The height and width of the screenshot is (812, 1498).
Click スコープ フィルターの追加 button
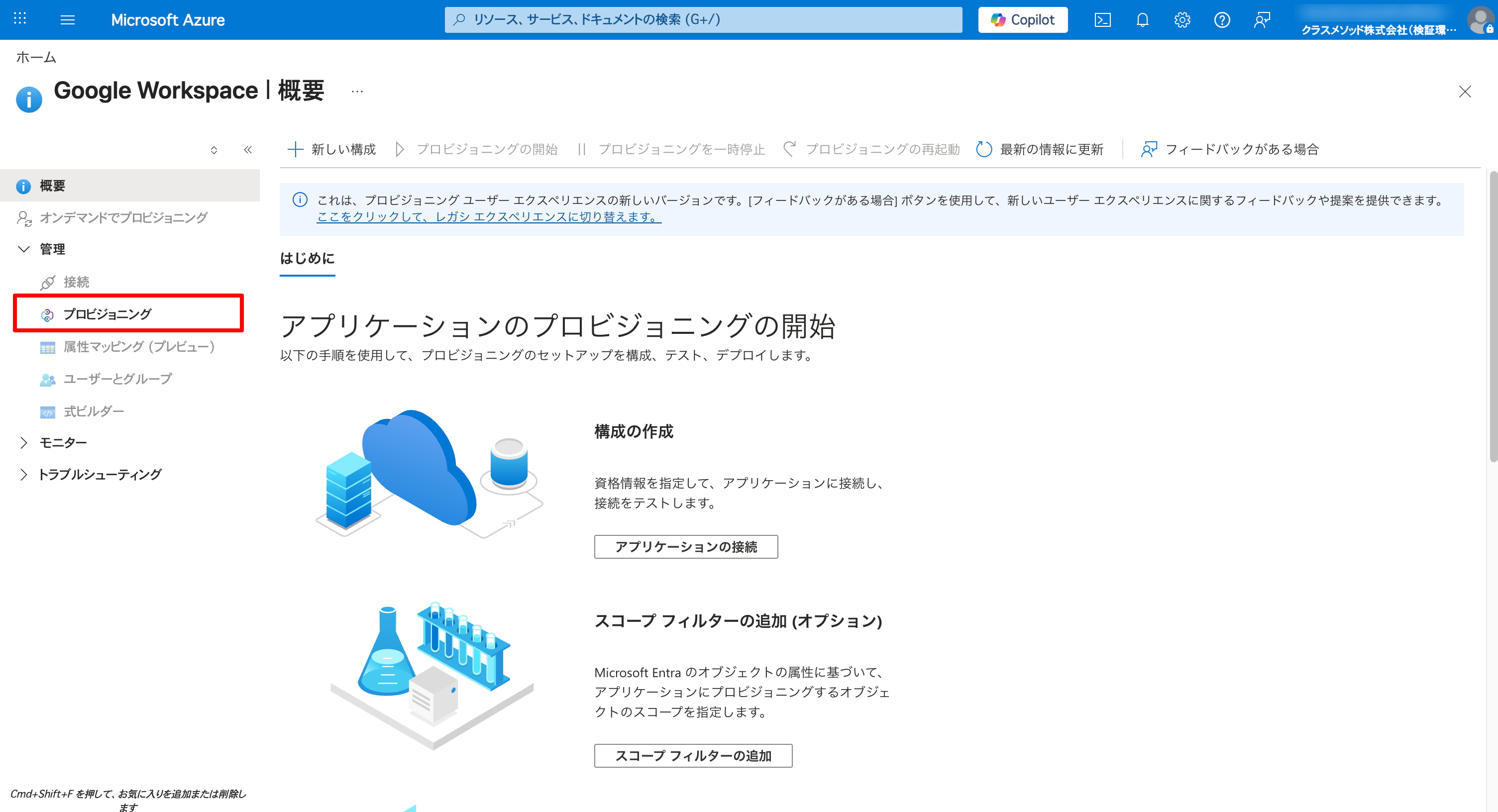pos(693,756)
